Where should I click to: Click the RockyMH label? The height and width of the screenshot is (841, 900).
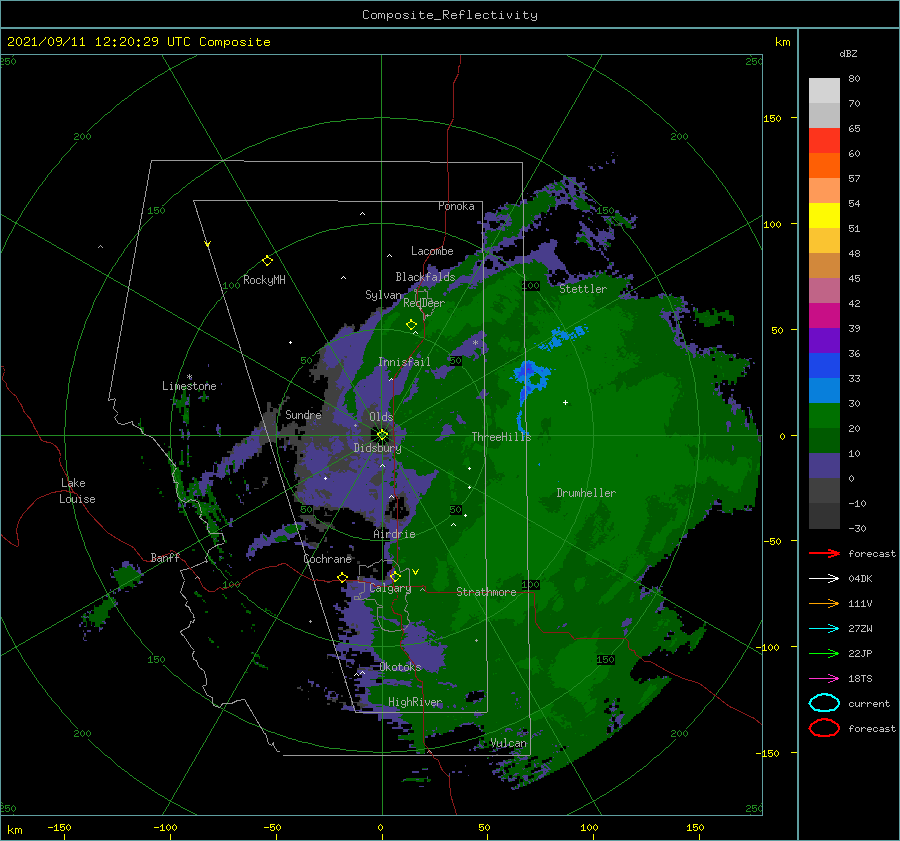(264, 280)
